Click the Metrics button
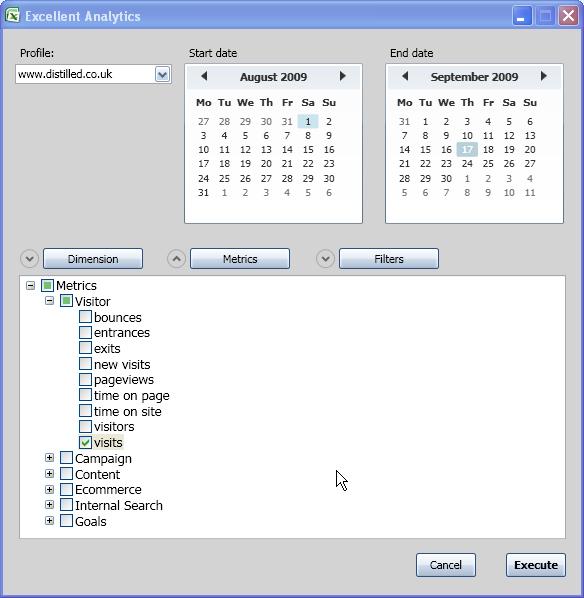This screenshot has width=584, height=598. 240,259
